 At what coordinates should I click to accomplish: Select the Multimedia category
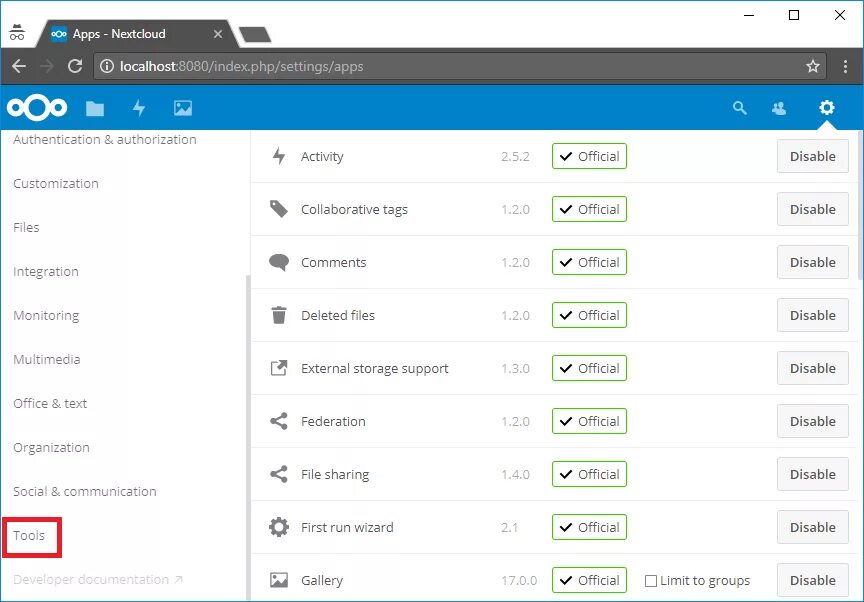click(x=47, y=360)
